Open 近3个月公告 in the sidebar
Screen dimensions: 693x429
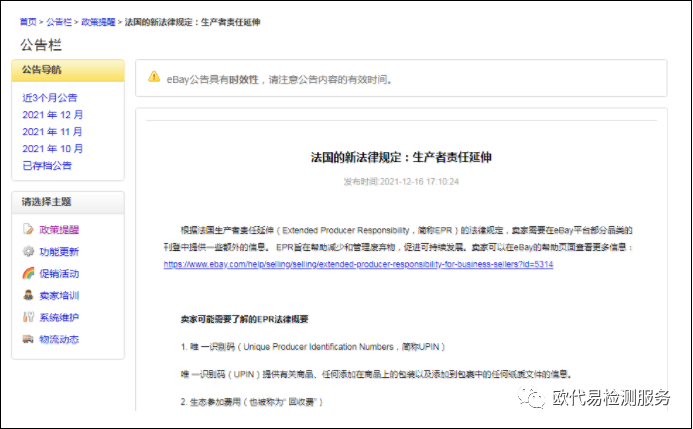[50, 98]
